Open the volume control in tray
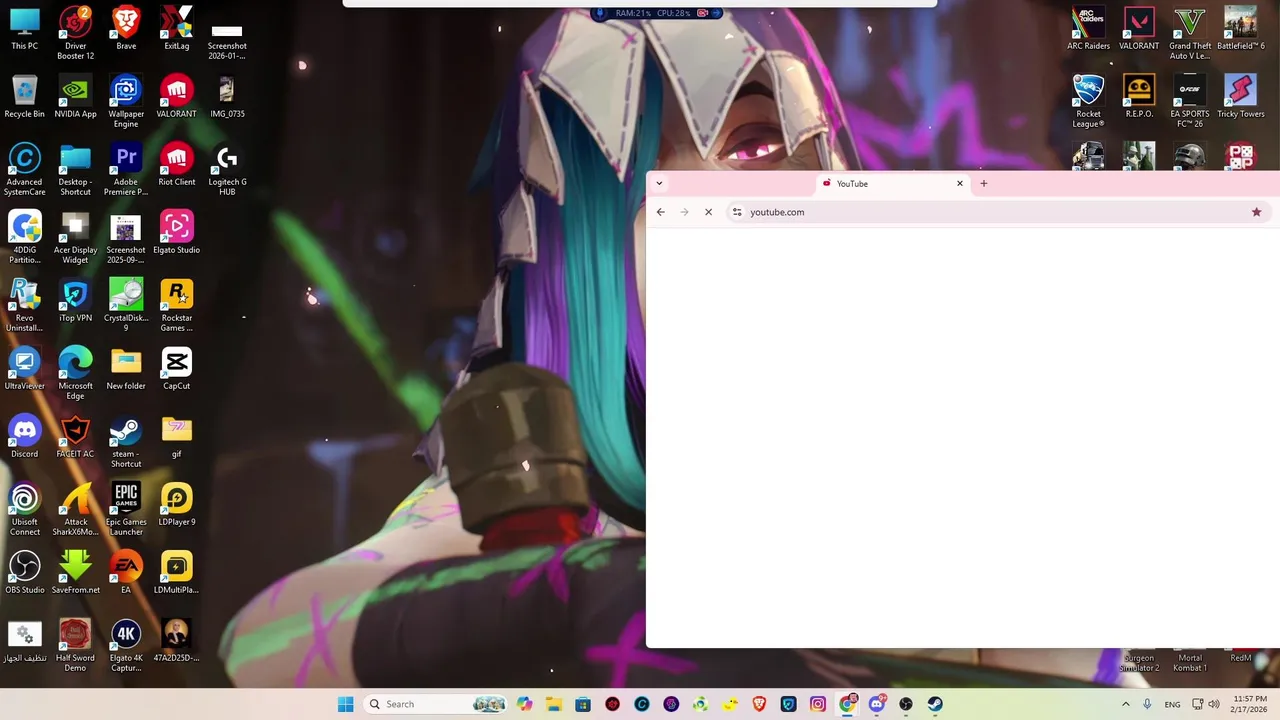Image resolution: width=1280 pixels, height=720 pixels. pos(1214,704)
